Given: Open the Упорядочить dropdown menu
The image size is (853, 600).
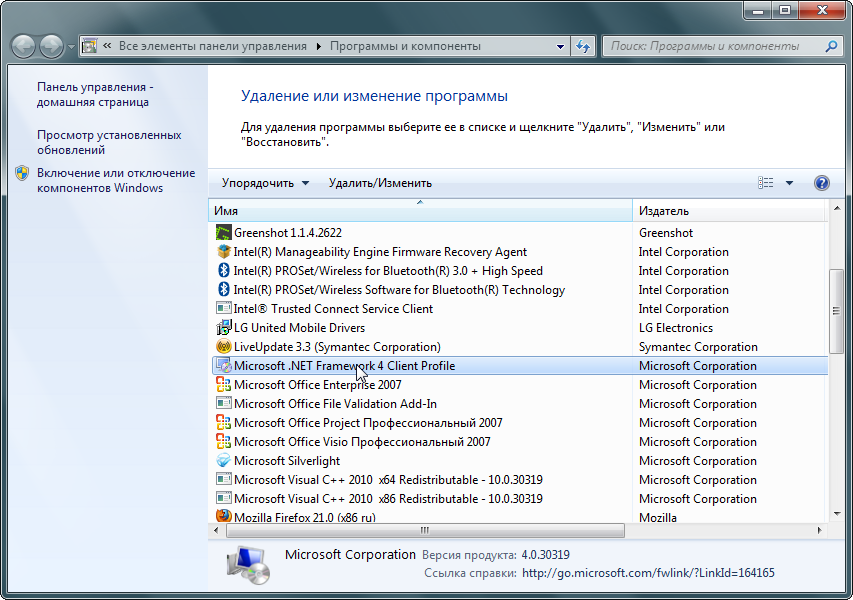Looking at the screenshot, I should pos(265,183).
